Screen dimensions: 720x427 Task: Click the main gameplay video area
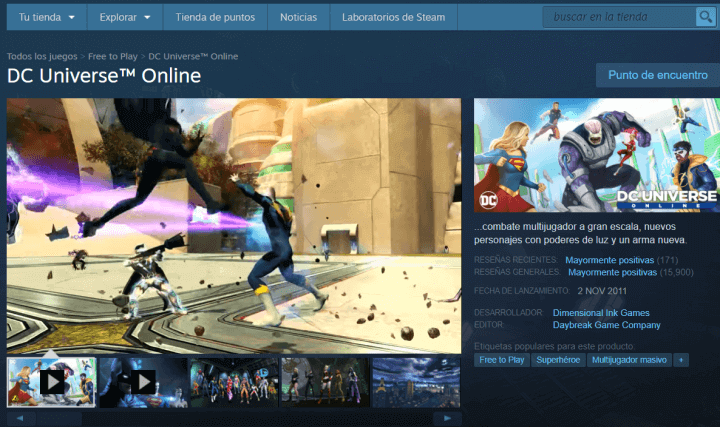[234, 225]
